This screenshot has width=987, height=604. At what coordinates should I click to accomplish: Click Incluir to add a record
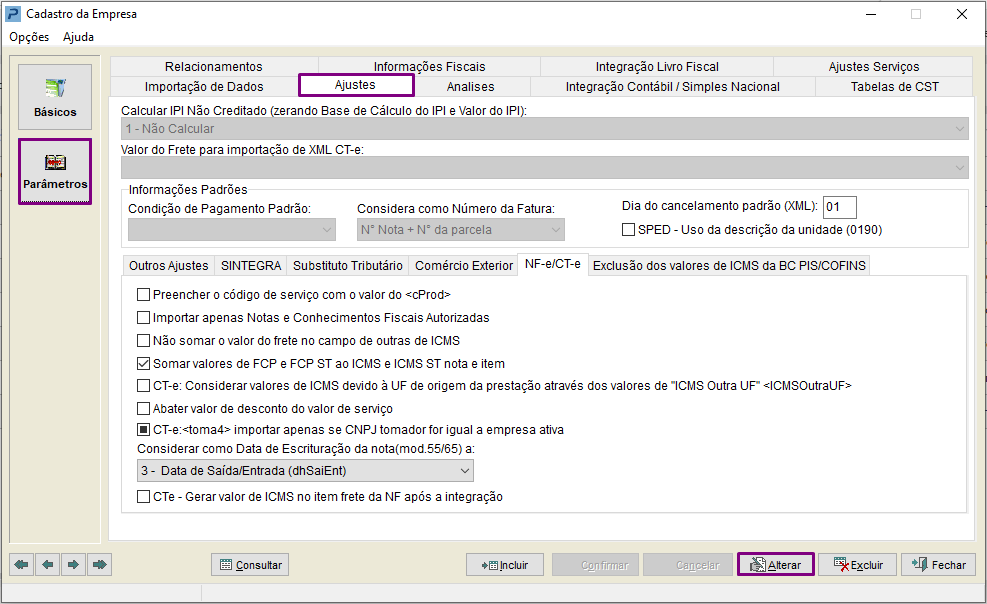pos(505,565)
